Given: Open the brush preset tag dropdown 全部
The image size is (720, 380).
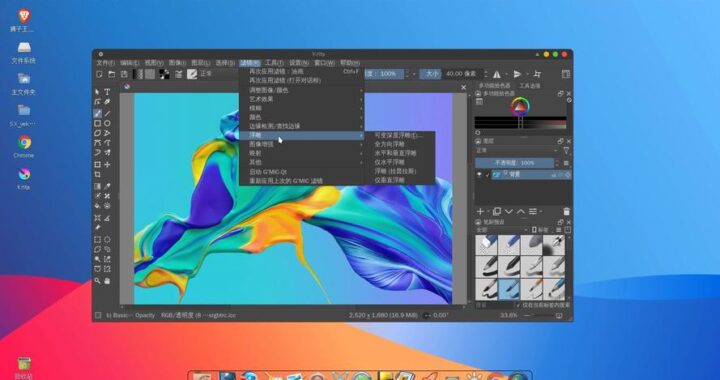Looking at the screenshot, I should tap(502, 230).
